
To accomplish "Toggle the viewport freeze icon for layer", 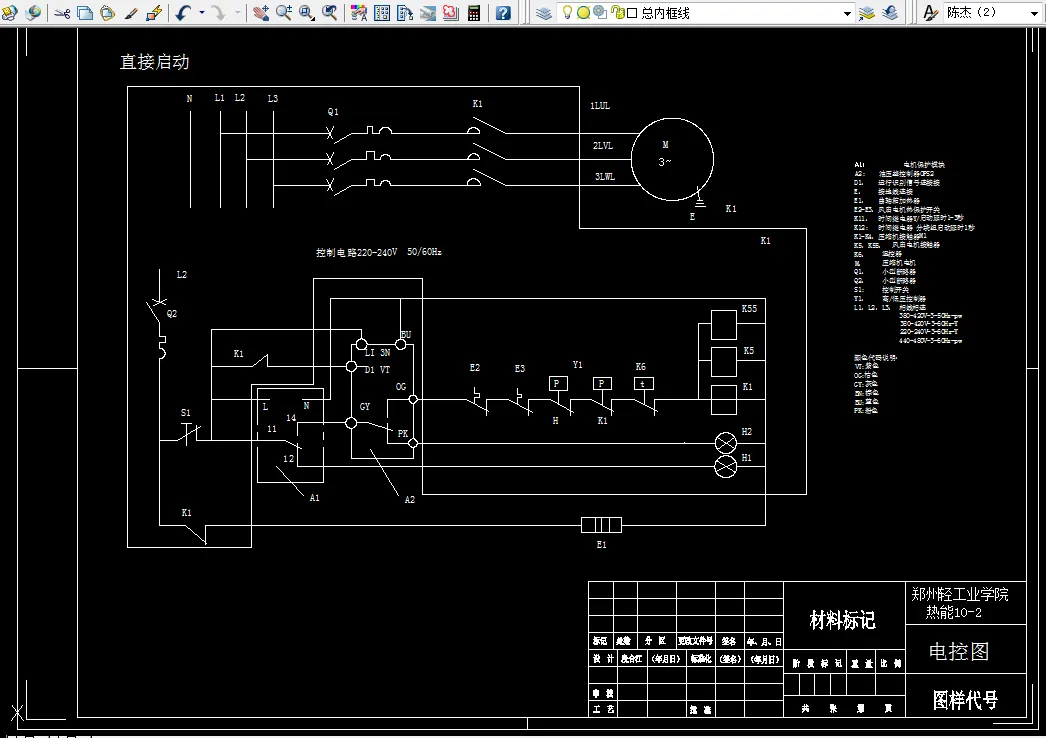I will coord(600,12).
